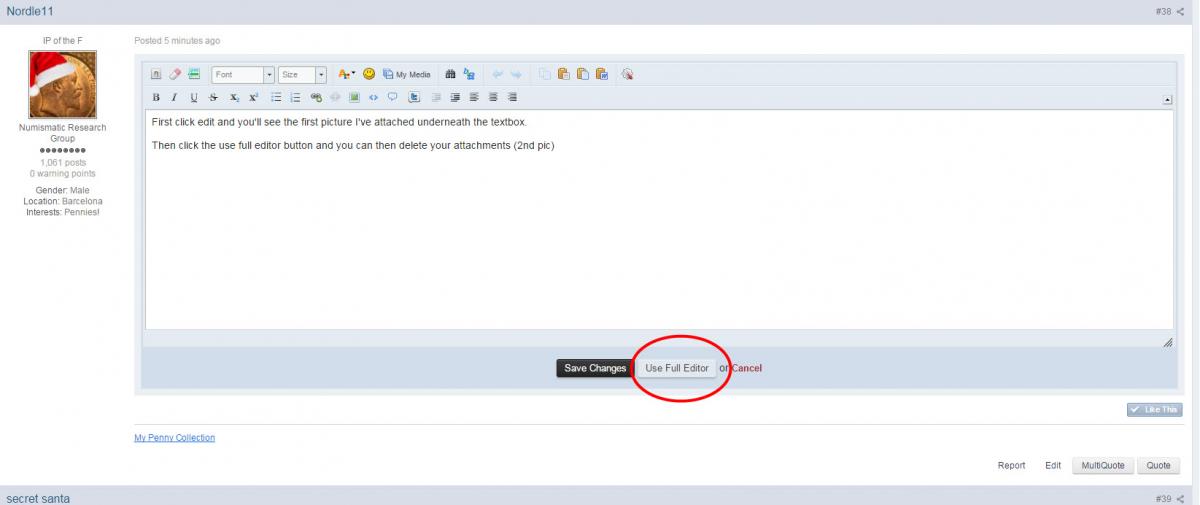Open the emoticon smiley picker

(369, 74)
